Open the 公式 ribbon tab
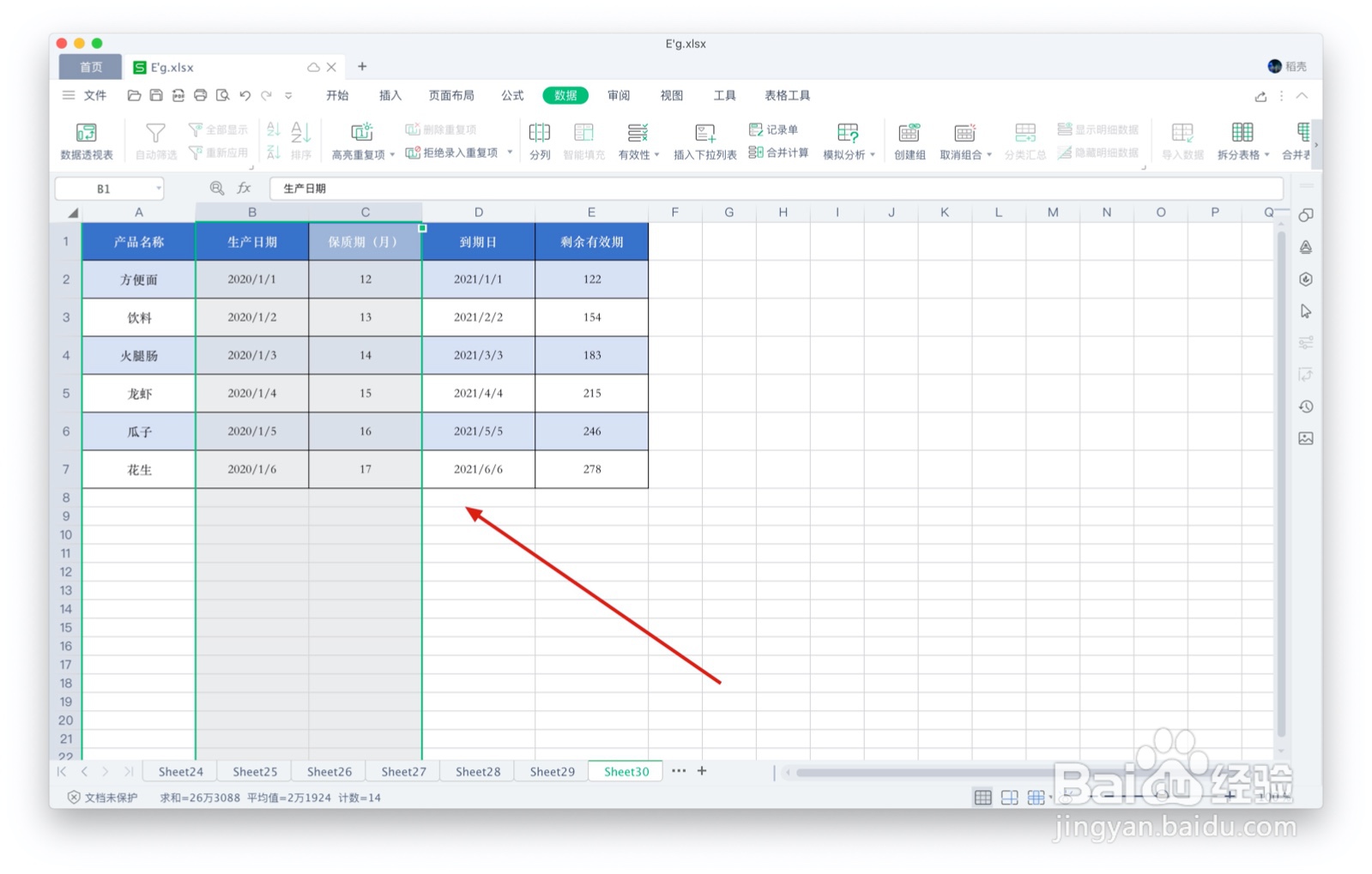 coord(512,95)
